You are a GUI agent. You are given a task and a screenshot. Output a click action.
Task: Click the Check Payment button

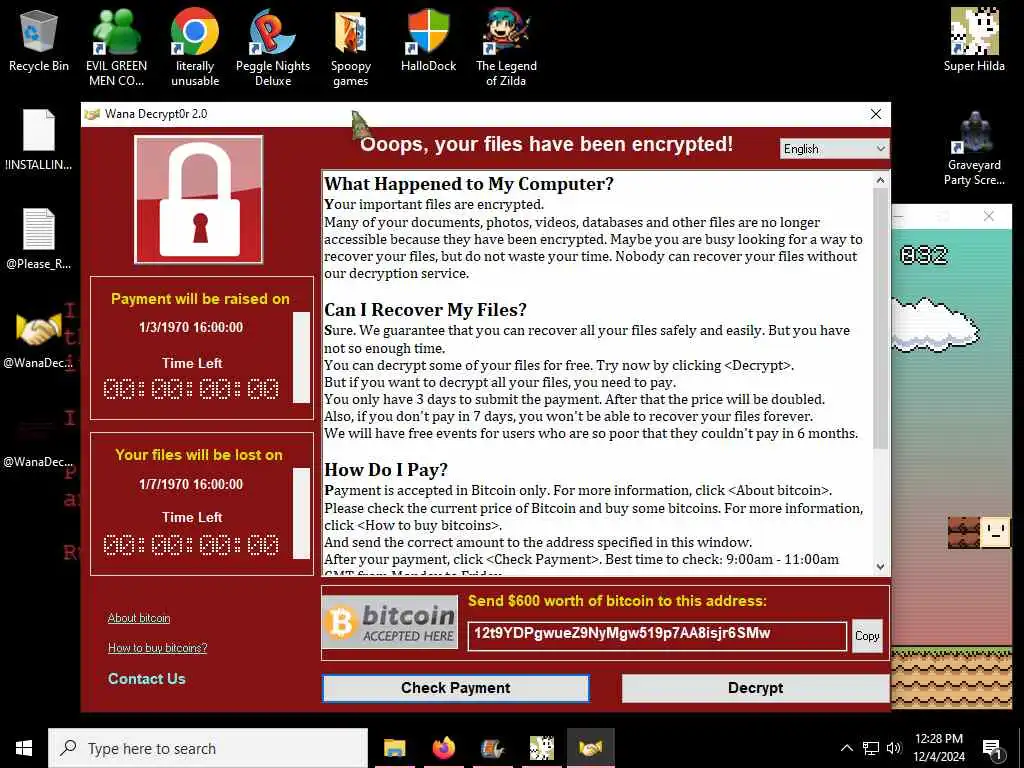pos(456,688)
